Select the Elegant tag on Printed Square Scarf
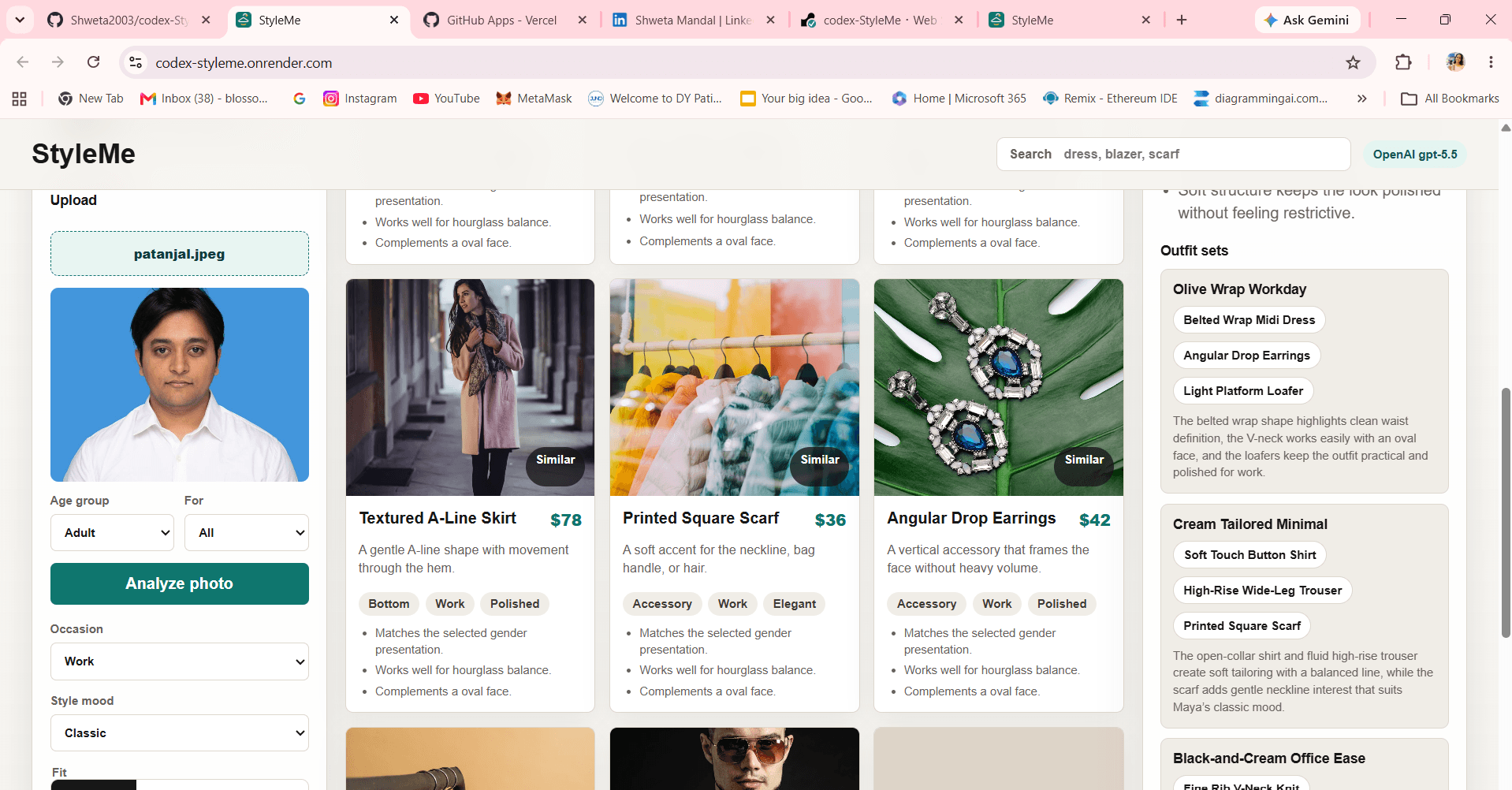The image size is (1512, 790). [x=795, y=604]
